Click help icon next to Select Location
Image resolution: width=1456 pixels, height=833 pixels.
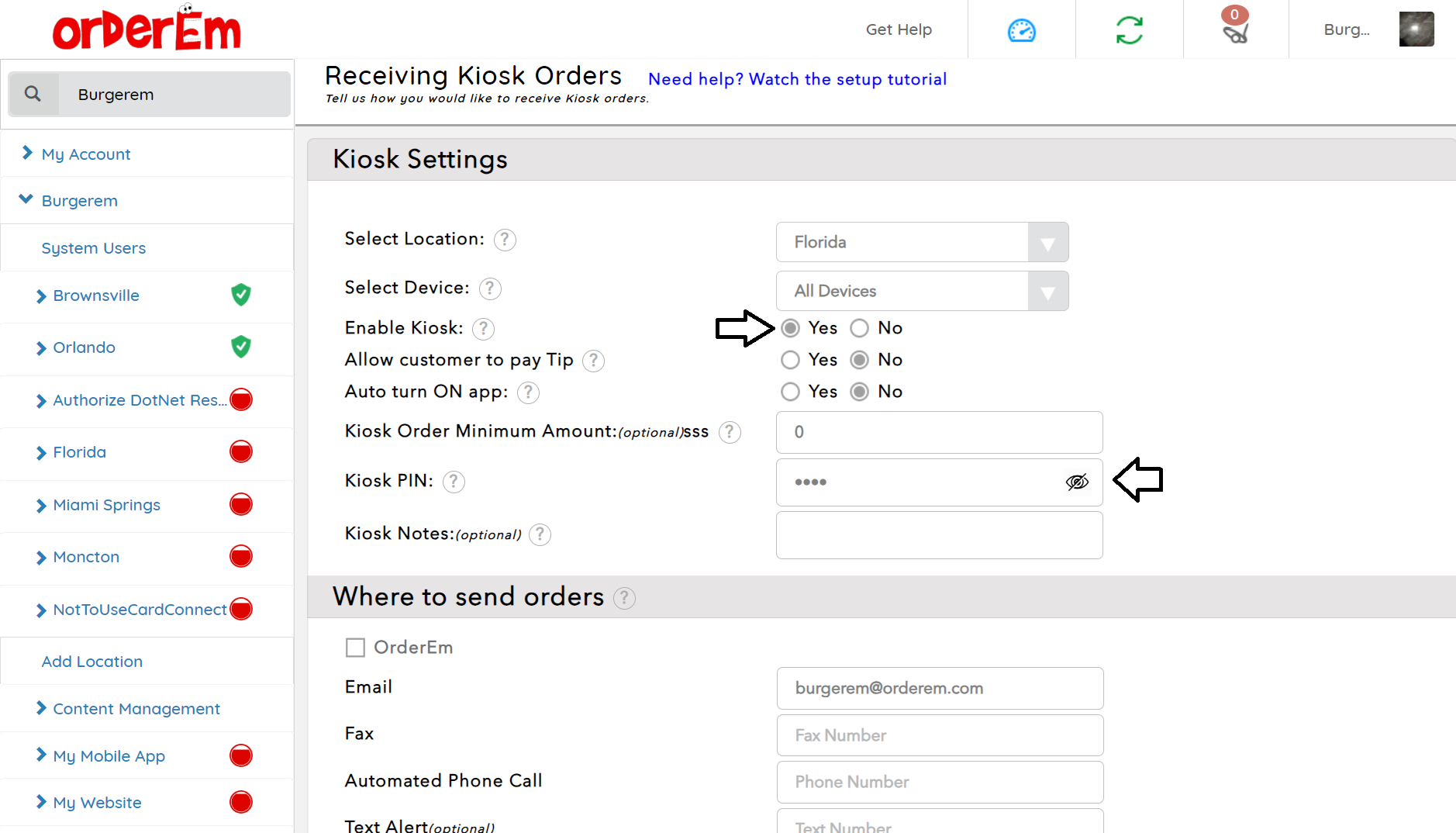click(x=505, y=240)
